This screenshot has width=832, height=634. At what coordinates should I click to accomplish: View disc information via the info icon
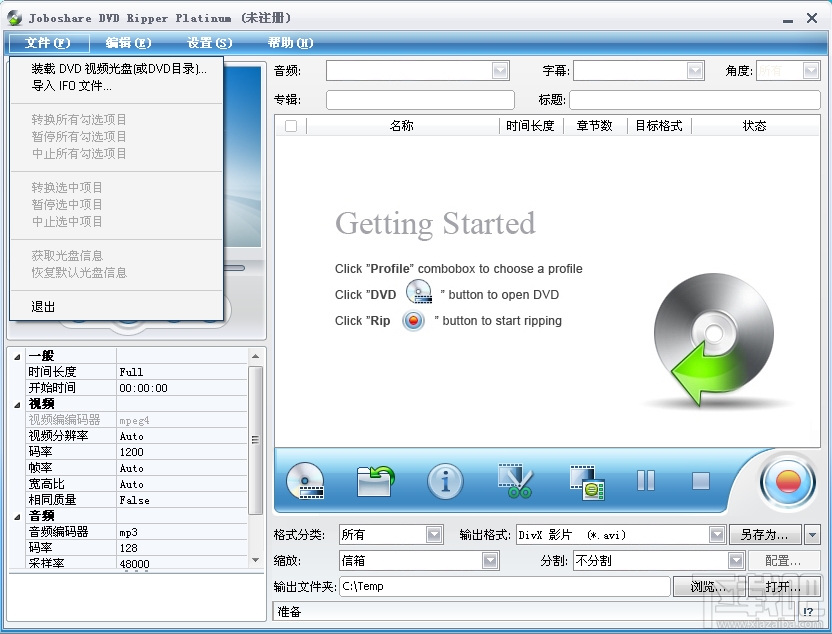tap(445, 481)
